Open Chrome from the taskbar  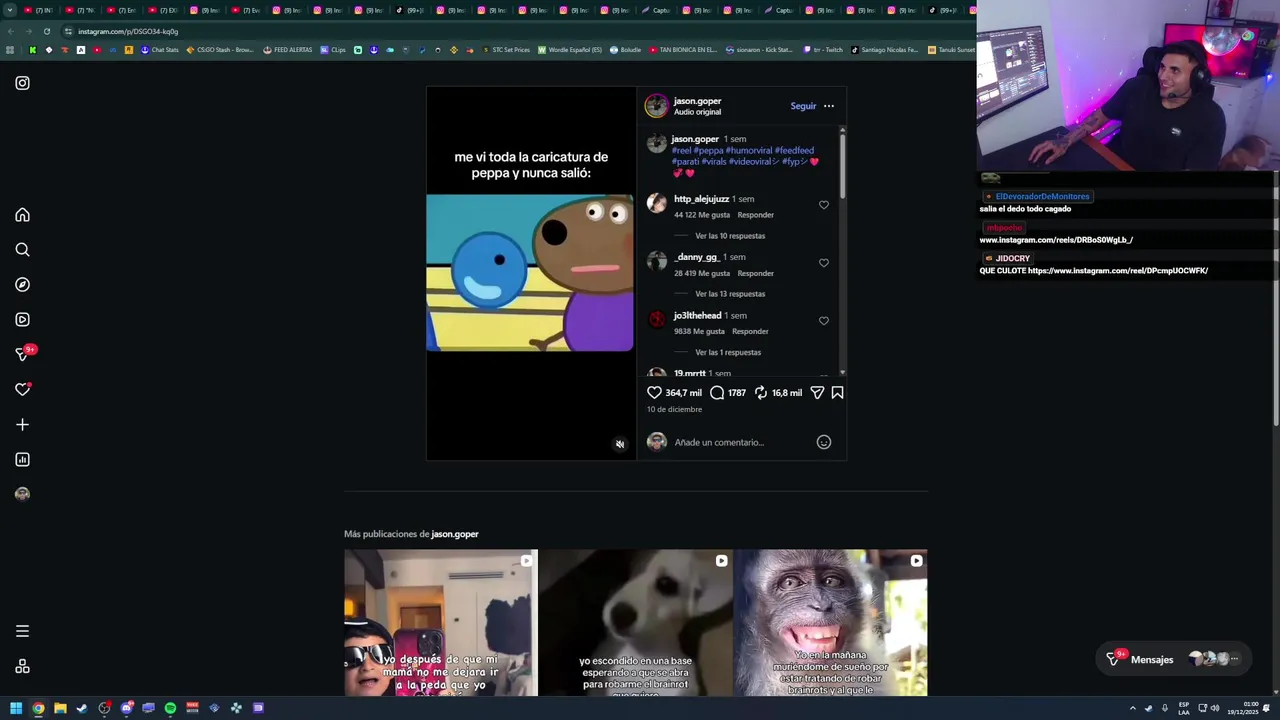pyautogui.click(x=38, y=708)
